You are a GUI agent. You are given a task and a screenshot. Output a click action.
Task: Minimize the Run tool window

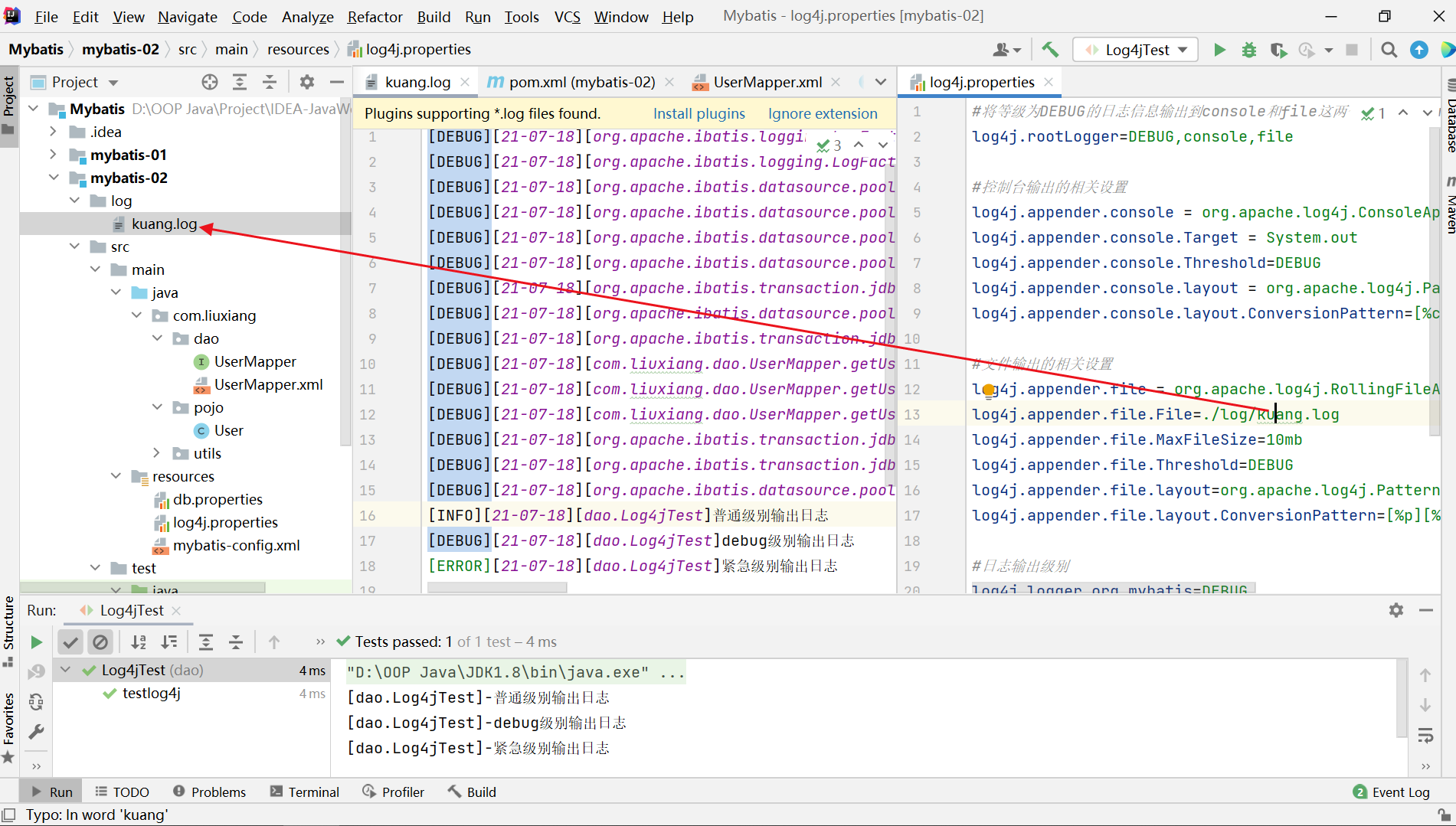click(x=1426, y=610)
